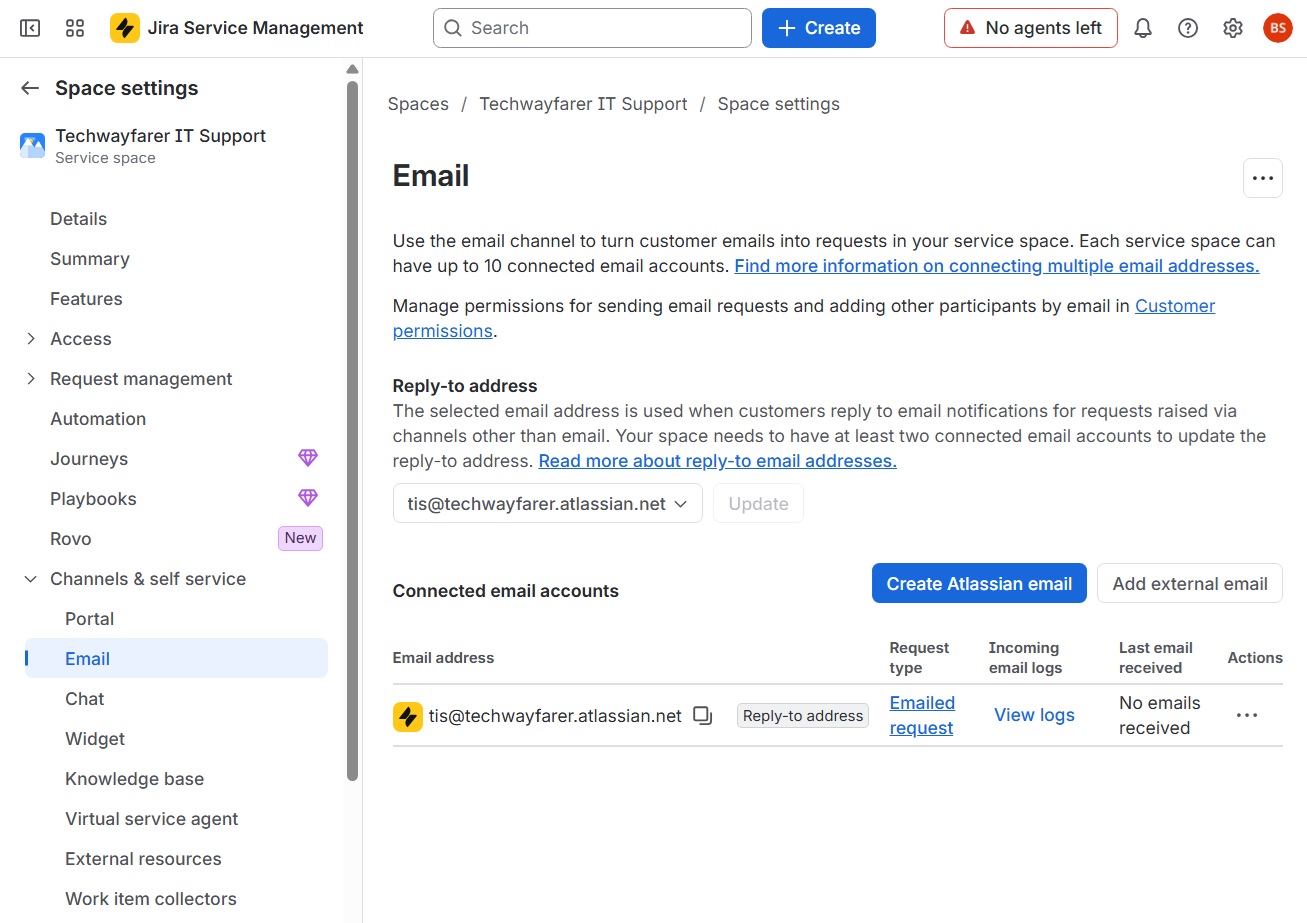Open Features in space settings

tap(86, 299)
